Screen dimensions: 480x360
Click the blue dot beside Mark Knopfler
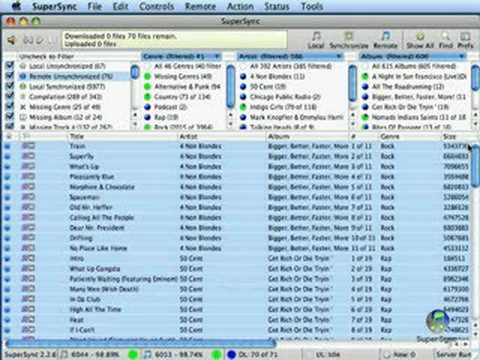click(x=243, y=117)
